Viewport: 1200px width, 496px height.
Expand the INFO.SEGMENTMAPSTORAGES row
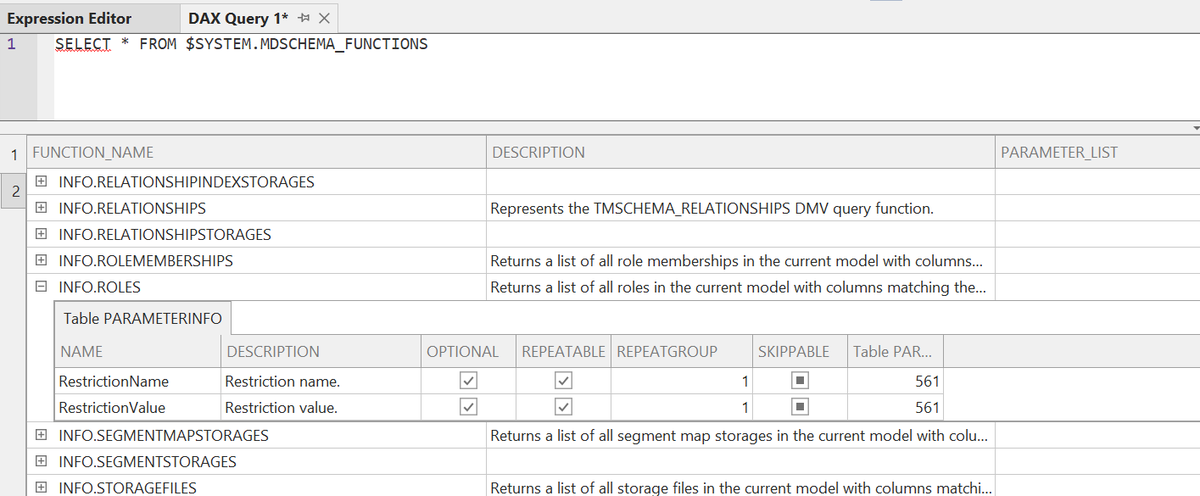[40, 436]
